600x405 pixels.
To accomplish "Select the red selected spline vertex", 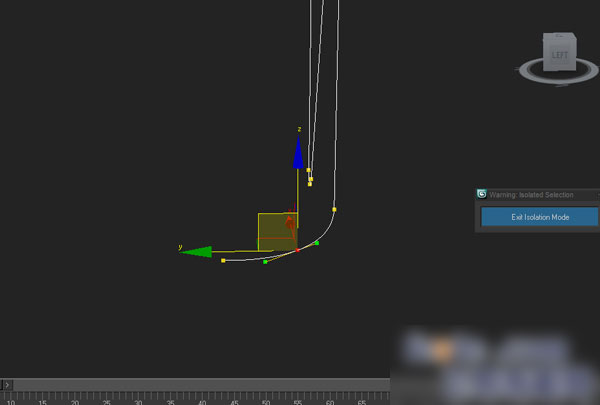I will coord(297,250).
